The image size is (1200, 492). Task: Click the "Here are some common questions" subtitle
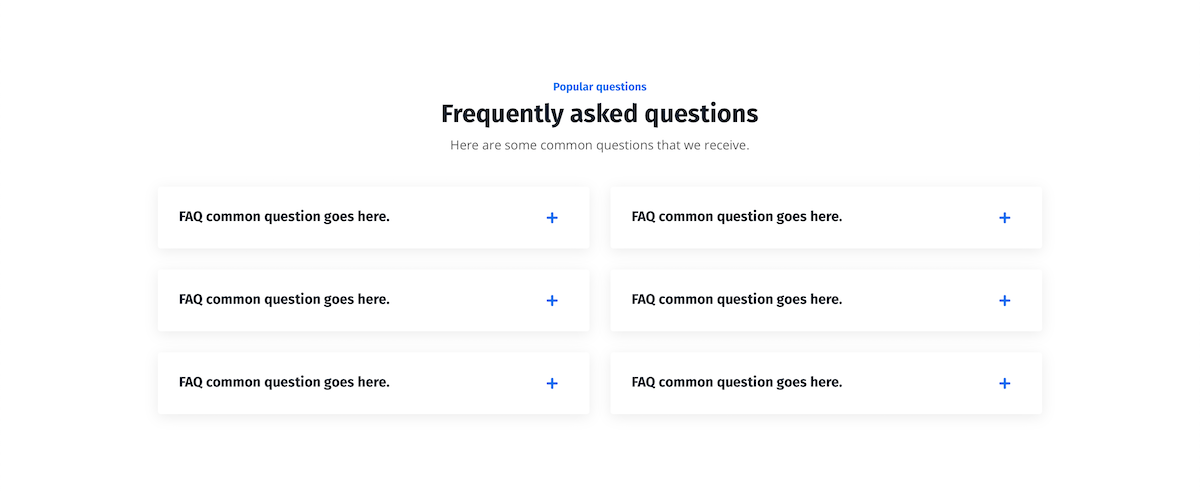(x=600, y=146)
